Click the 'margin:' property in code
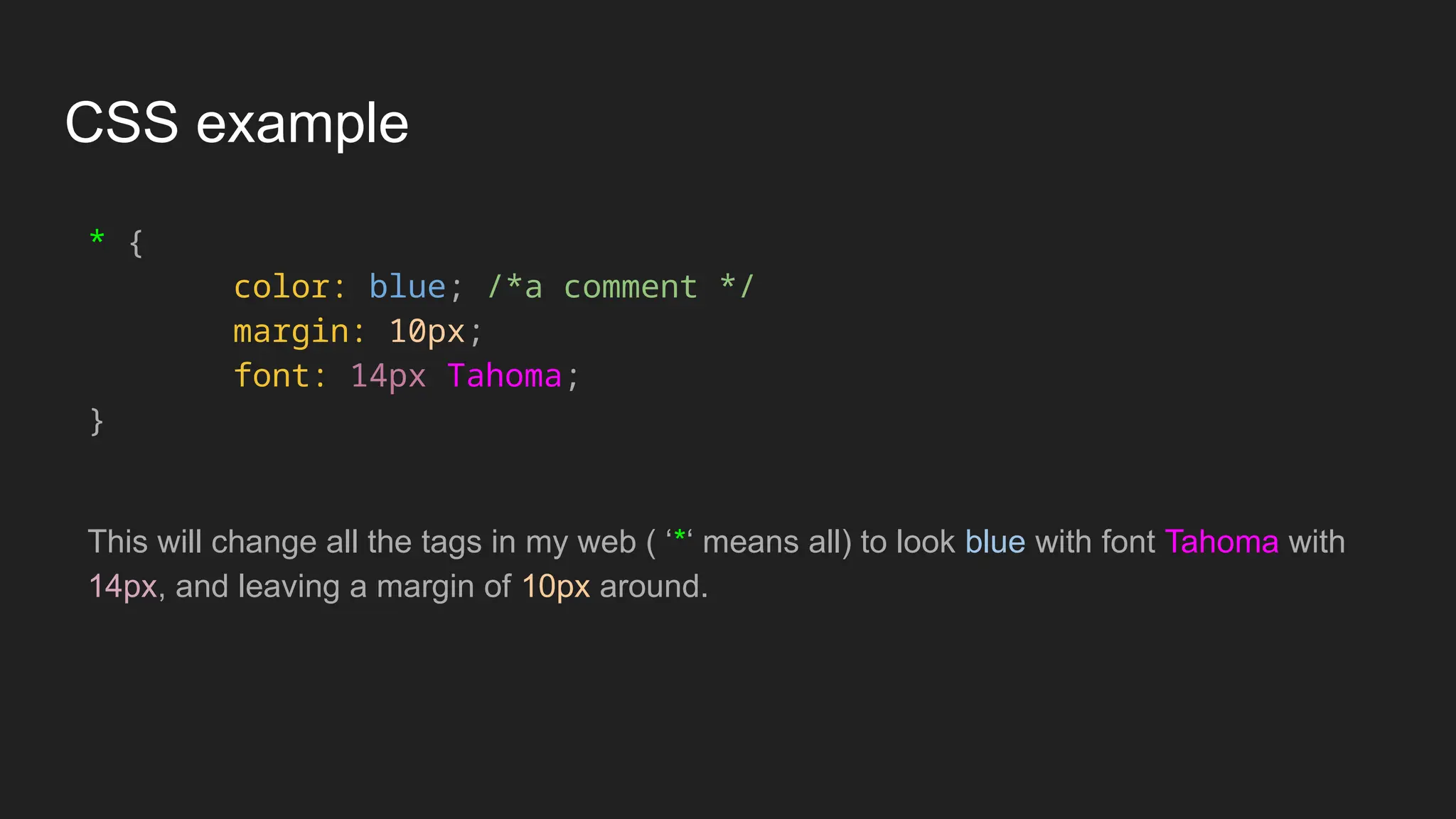Screen dimensions: 1456x819 299,332
